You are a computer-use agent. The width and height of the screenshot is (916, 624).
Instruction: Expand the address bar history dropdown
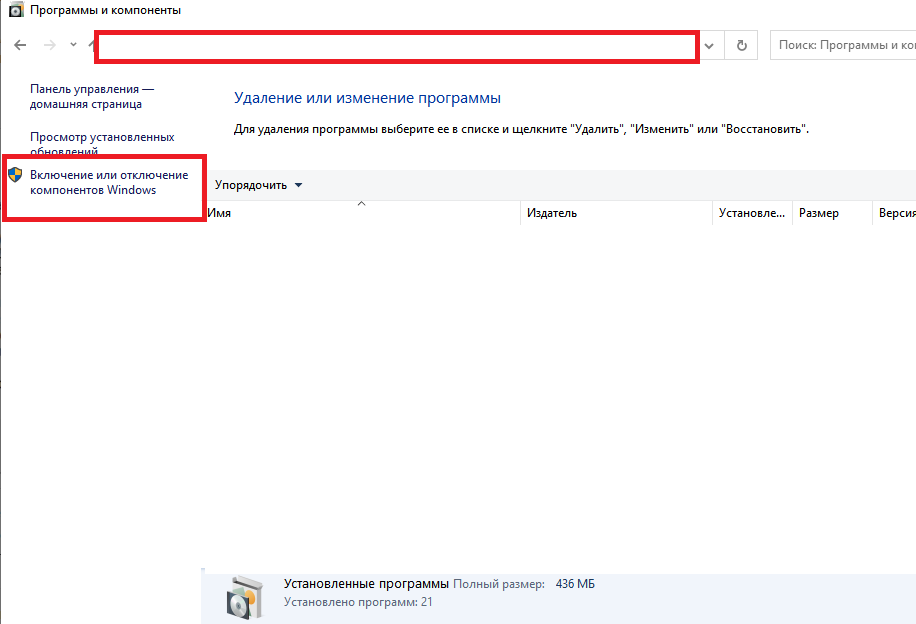click(709, 45)
